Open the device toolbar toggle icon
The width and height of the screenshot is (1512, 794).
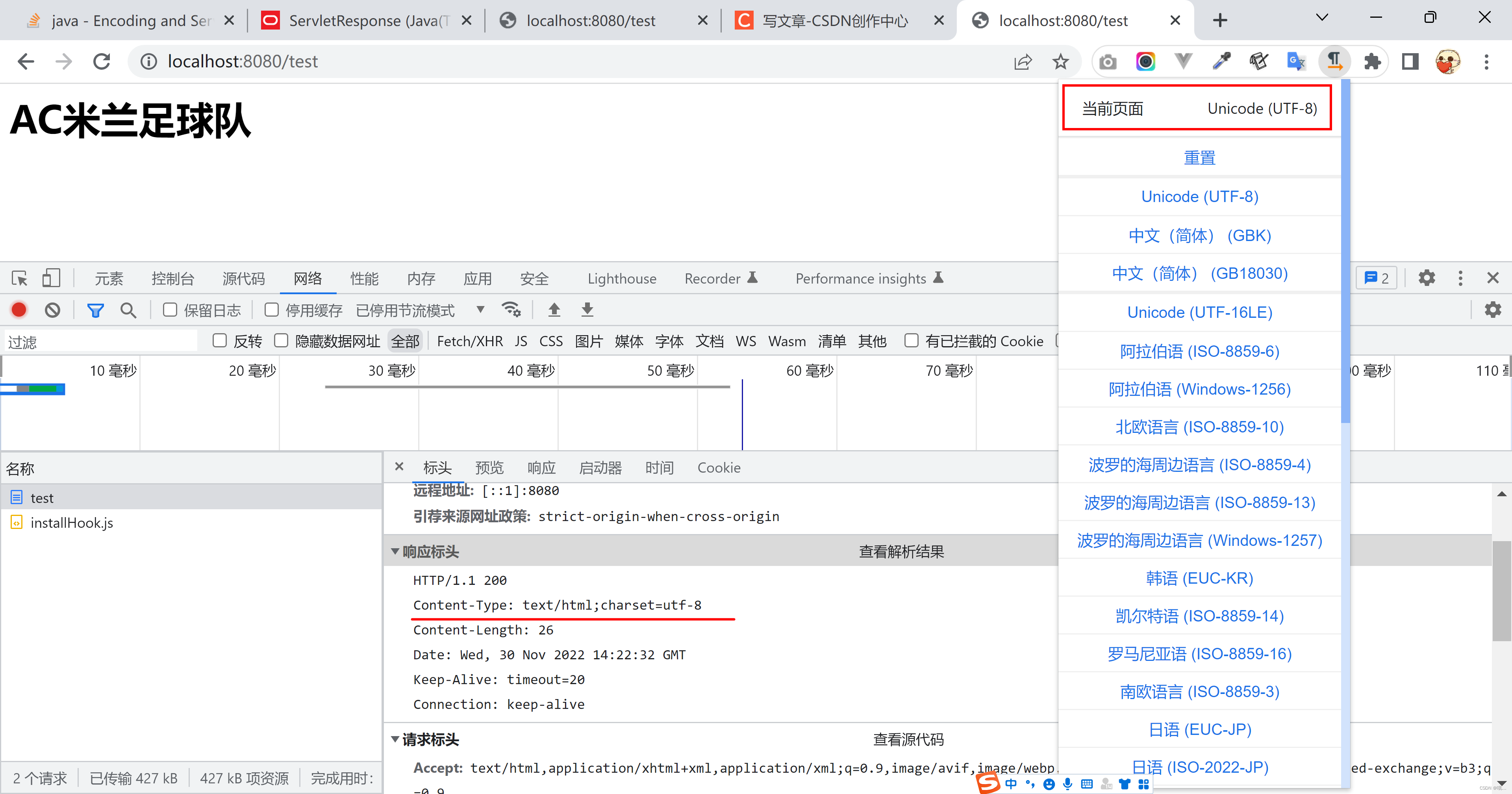point(51,278)
